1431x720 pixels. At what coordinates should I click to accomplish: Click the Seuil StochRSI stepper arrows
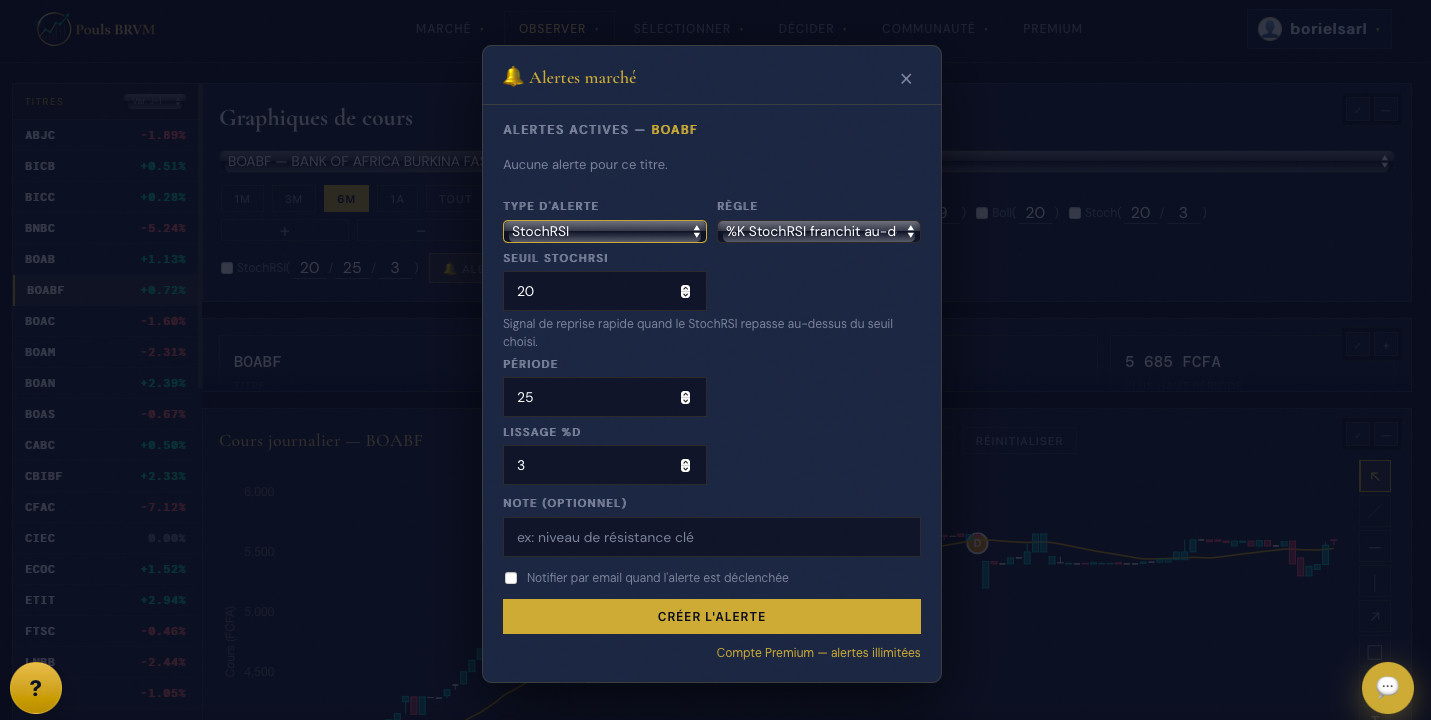click(685, 291)
